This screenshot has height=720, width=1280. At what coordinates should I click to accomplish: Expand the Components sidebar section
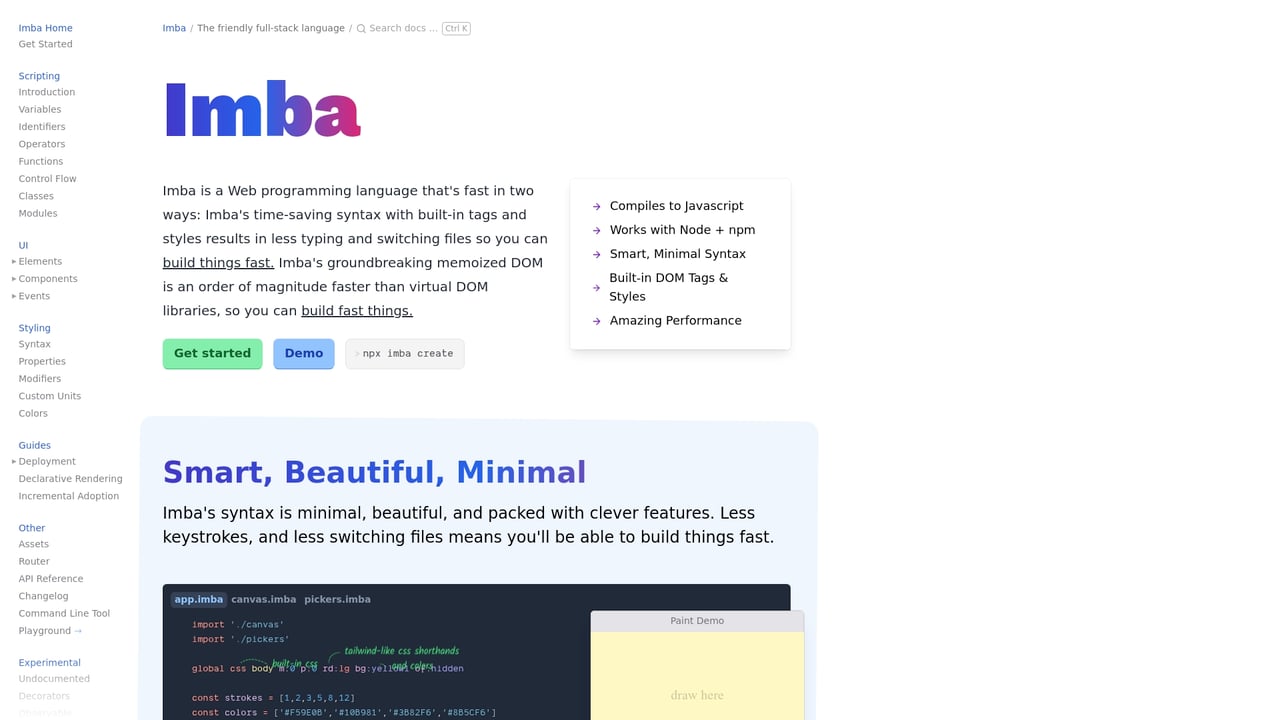47,278
